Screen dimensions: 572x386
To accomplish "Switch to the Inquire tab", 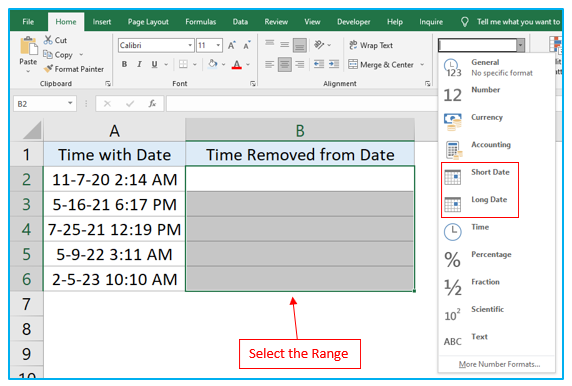I will tap(431, 22).
